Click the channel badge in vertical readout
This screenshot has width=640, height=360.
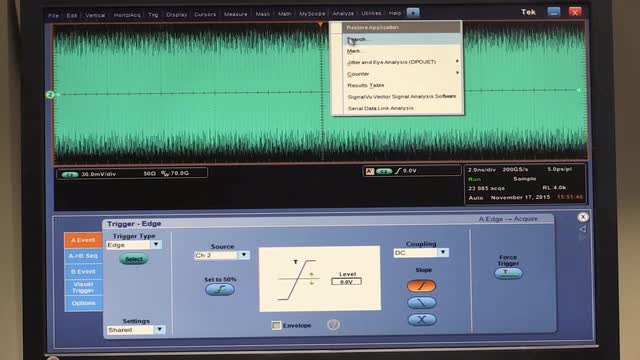pyautogui.click(x=69, y=174)
